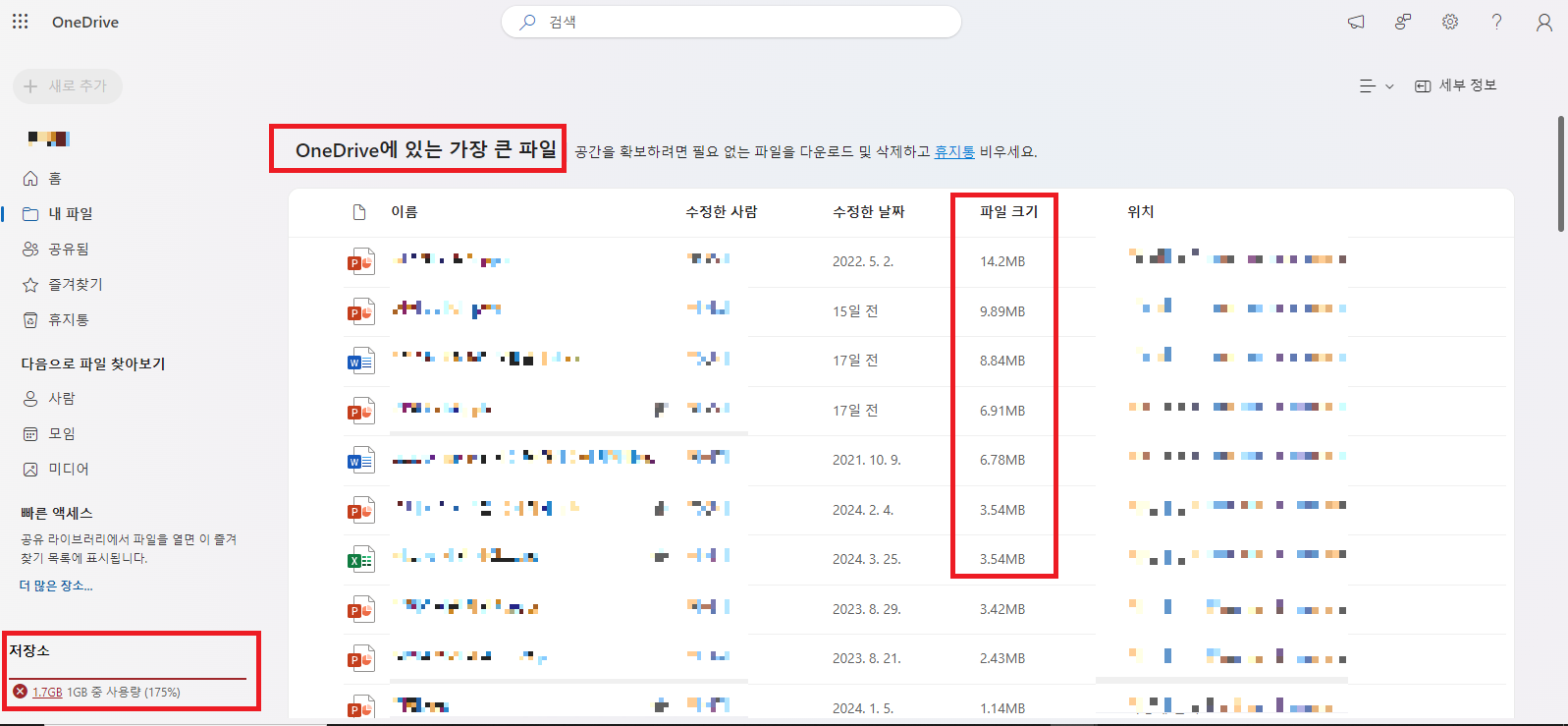Open the settings gear icon
Screen dimensions: 1568x726
(x=1450, y=22)
